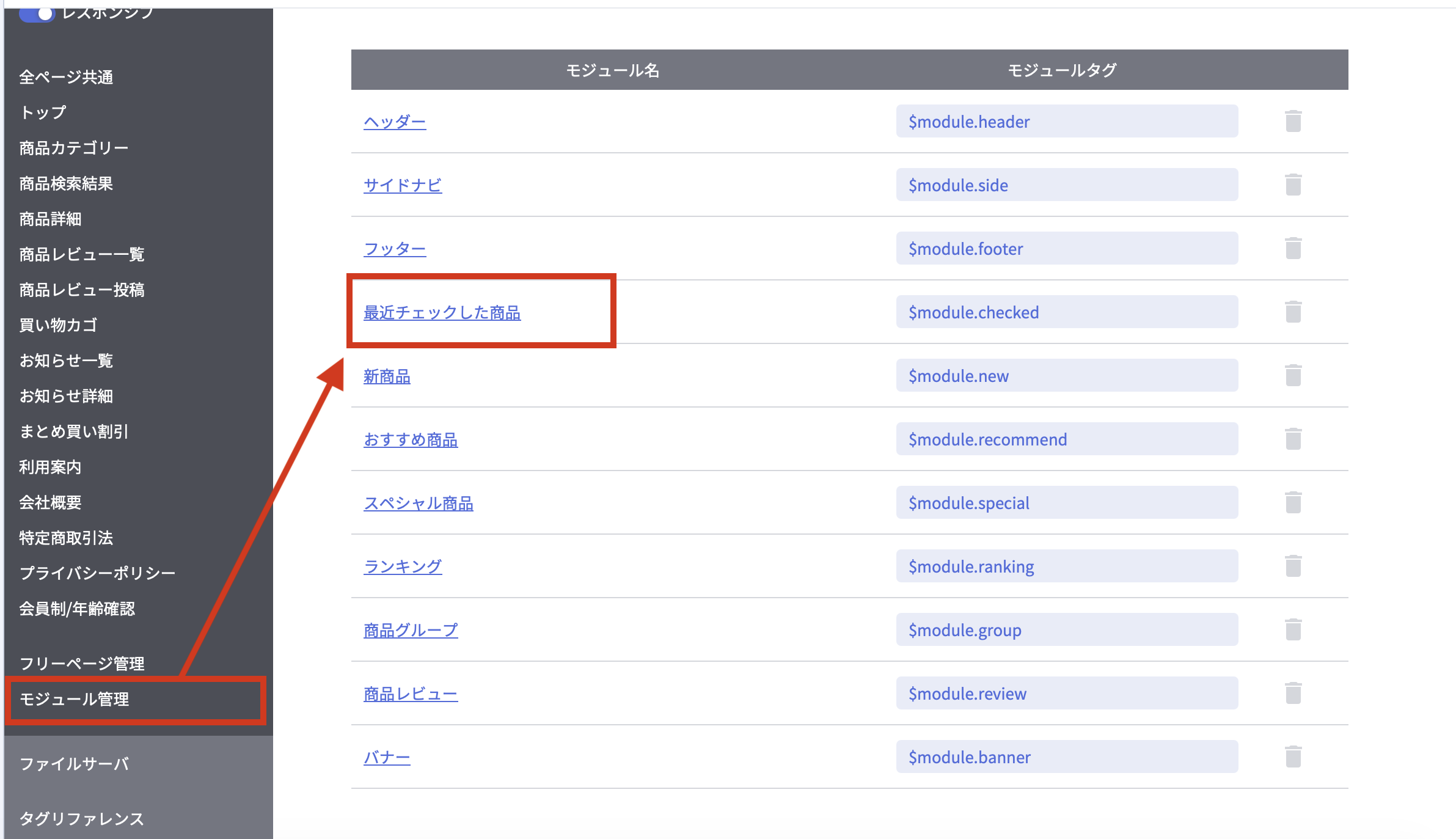Delete ランキング module with trash icon

[x=1293, y=566]
